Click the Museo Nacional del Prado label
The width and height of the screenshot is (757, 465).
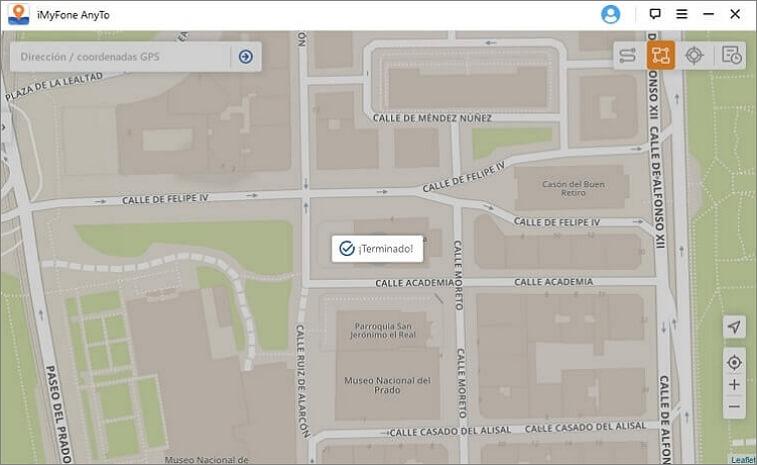(387, 385)
